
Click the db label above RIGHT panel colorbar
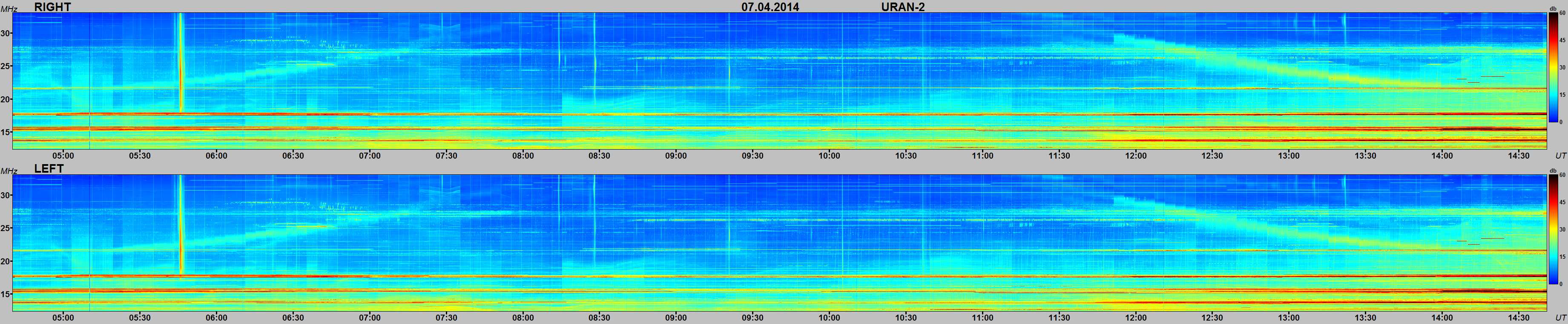1553,9
